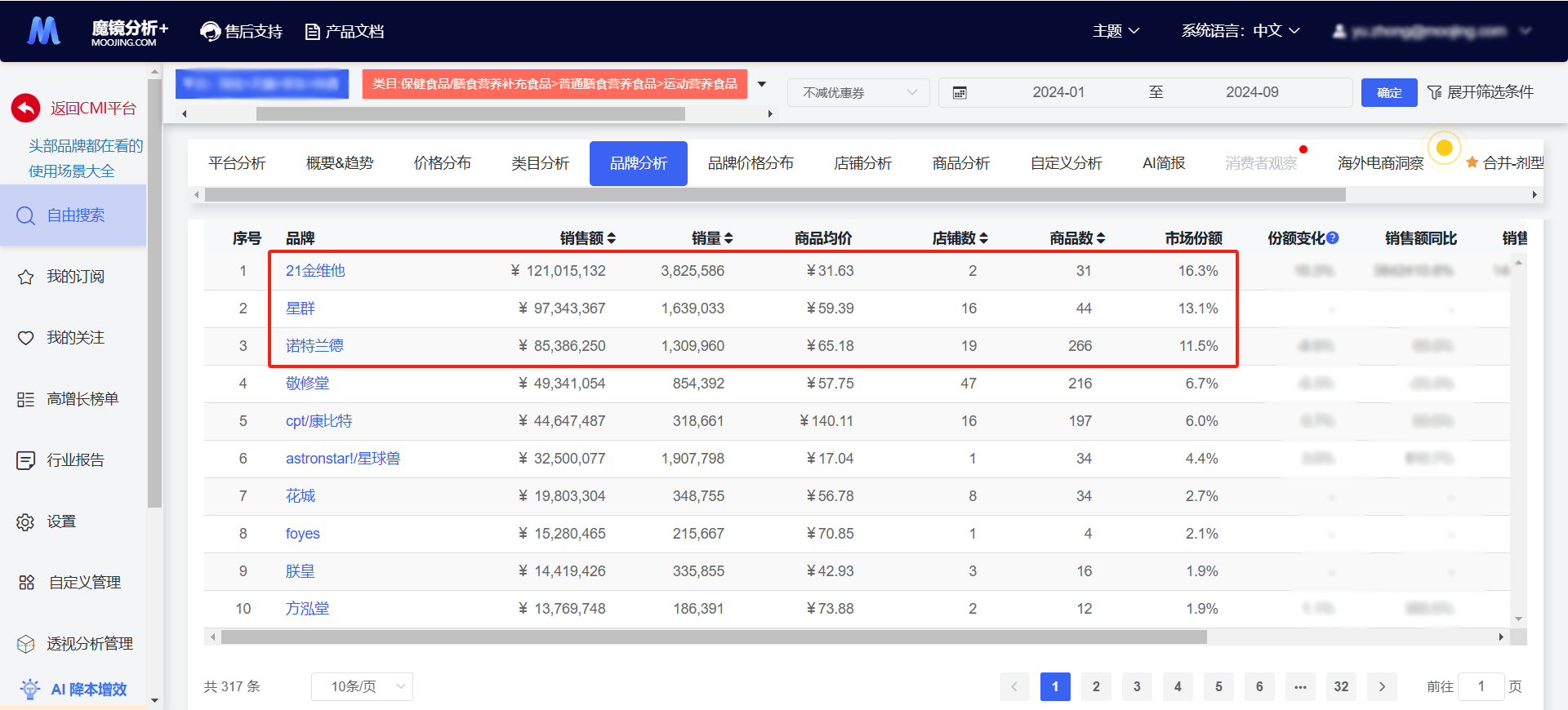Click the yellow star before 合并-剂型
Screen dimensions: 1568x710
click(x=1472, y=162)
